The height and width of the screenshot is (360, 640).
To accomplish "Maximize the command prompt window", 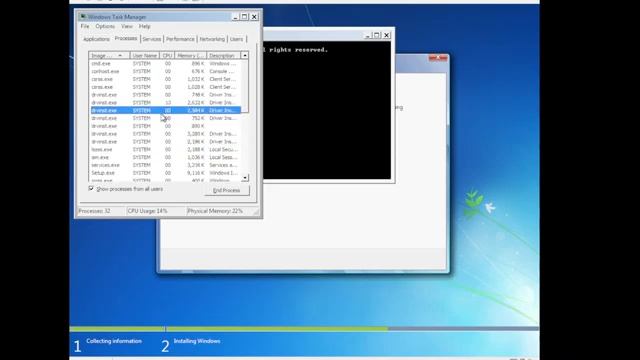I will coord(377,36).
